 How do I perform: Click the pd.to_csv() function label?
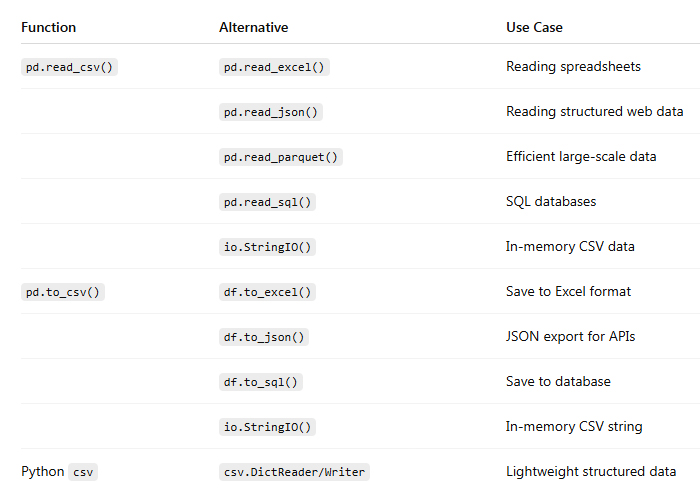click(x=65, y=292)
